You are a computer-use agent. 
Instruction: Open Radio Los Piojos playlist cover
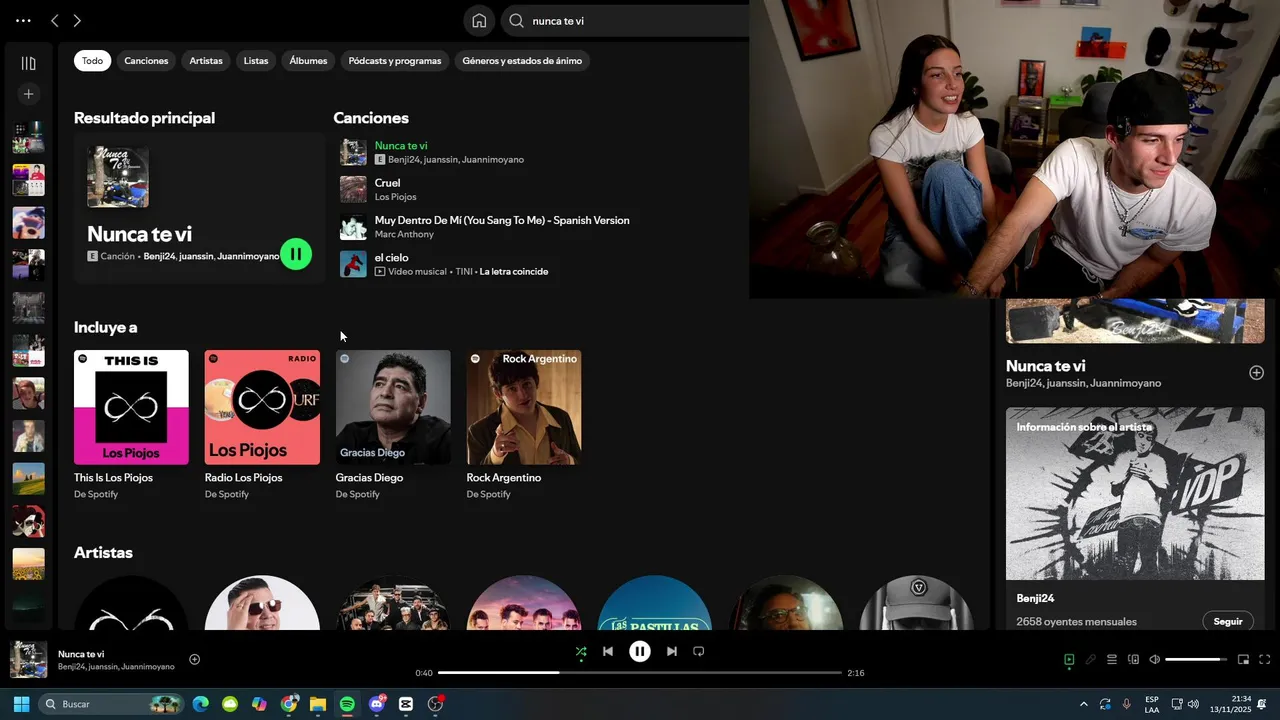pos(262,407)
